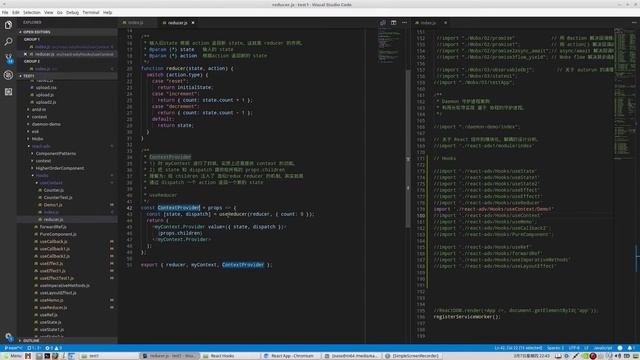Open the Help menu
The width and height of the screenshot is (640, 360).
coord(107,13)
